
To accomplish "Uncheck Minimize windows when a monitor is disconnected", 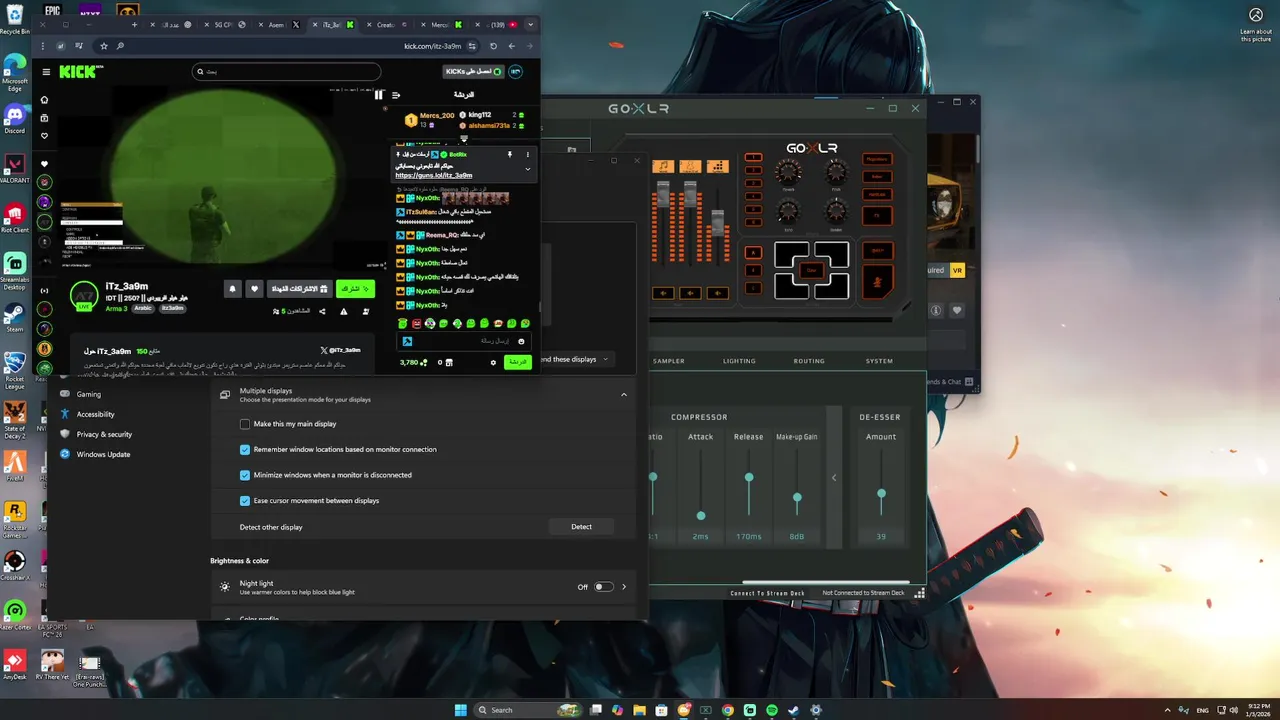I will pyautogui.click(x=245, y=475).
